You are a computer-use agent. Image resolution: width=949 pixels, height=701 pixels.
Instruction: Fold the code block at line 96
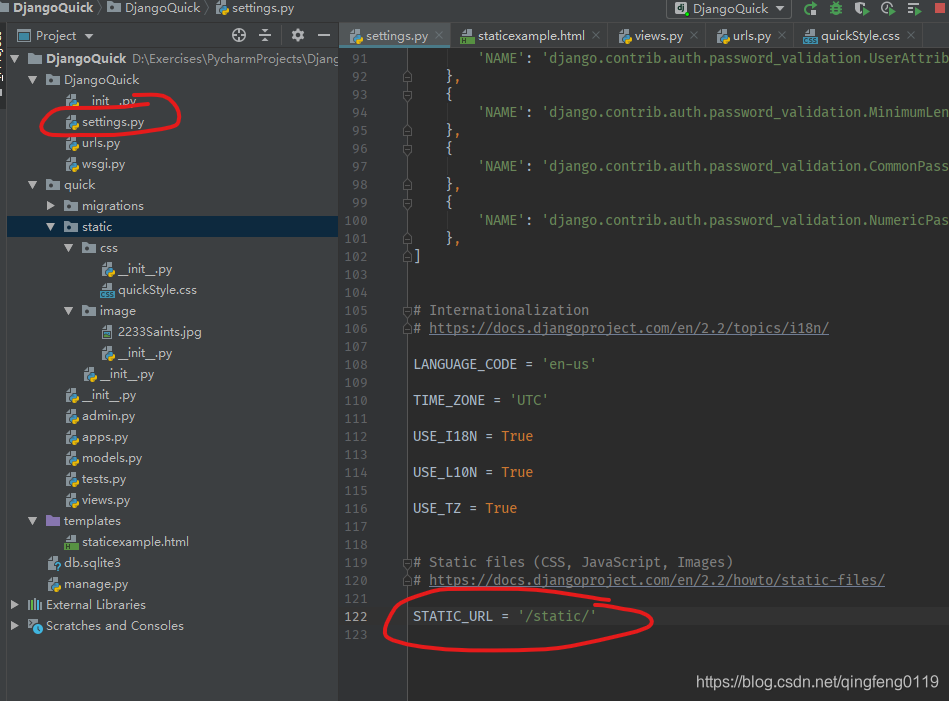point(407,149)
